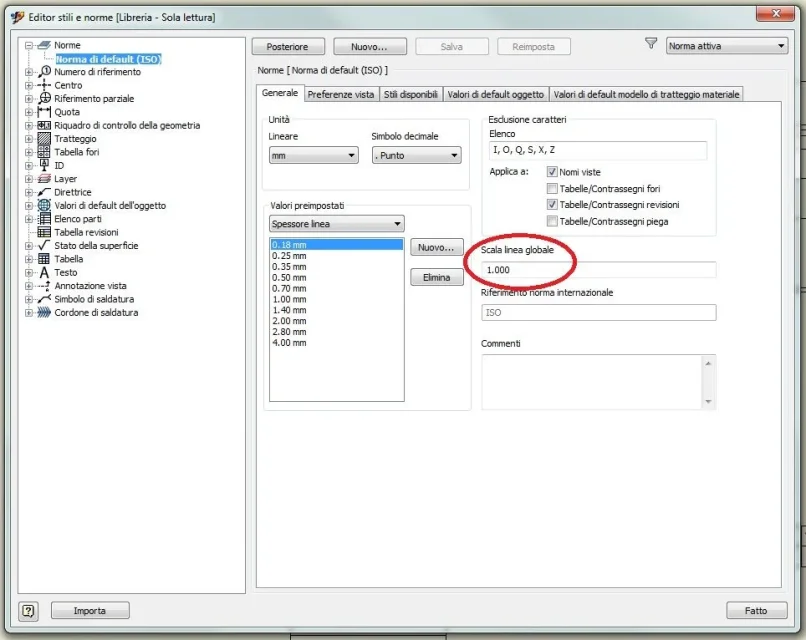
Task: Collapse the Norme tree node
Action: click(x=29, y=45)
